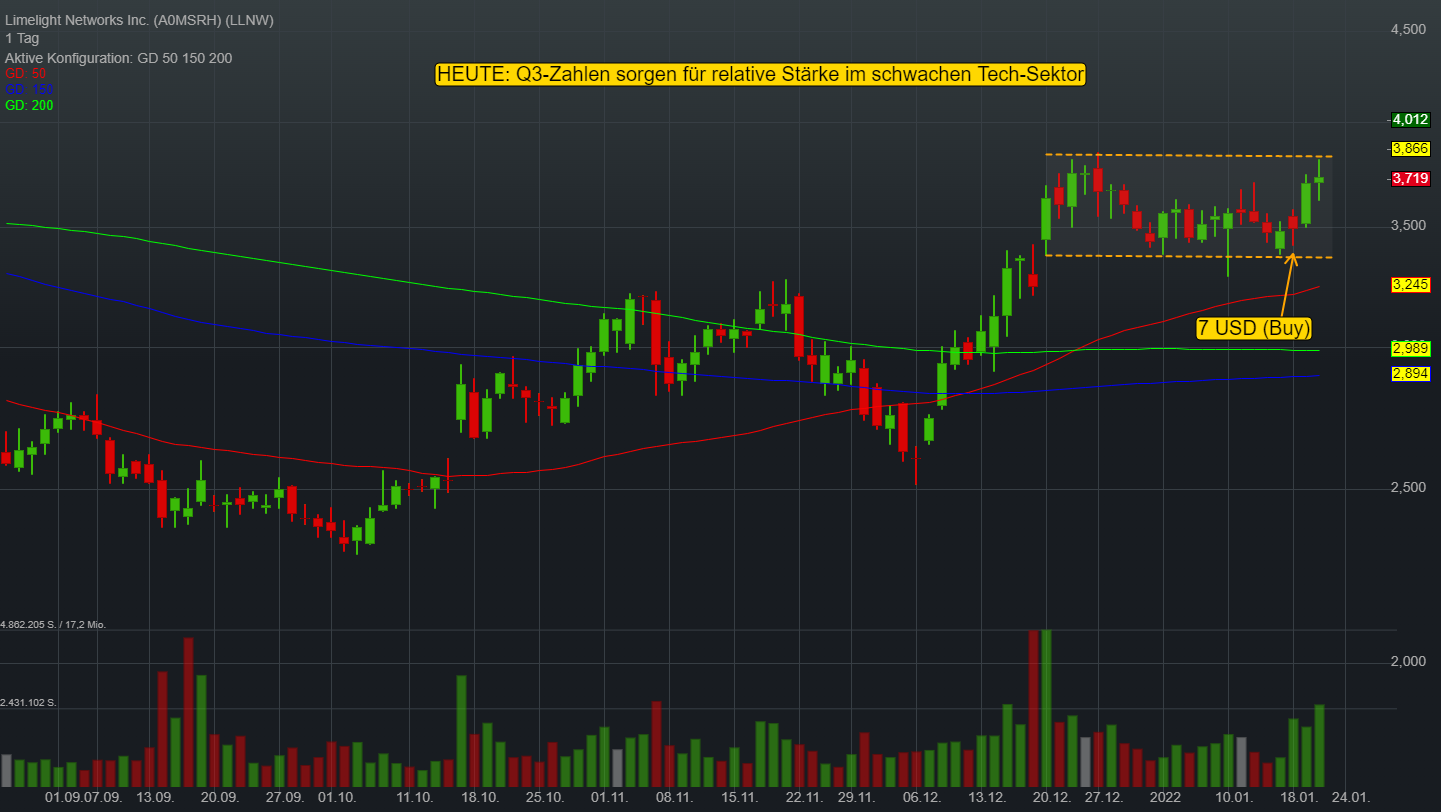
Task: Click the '2.431.102 S.' volume label
Action: tap(29, 703)
